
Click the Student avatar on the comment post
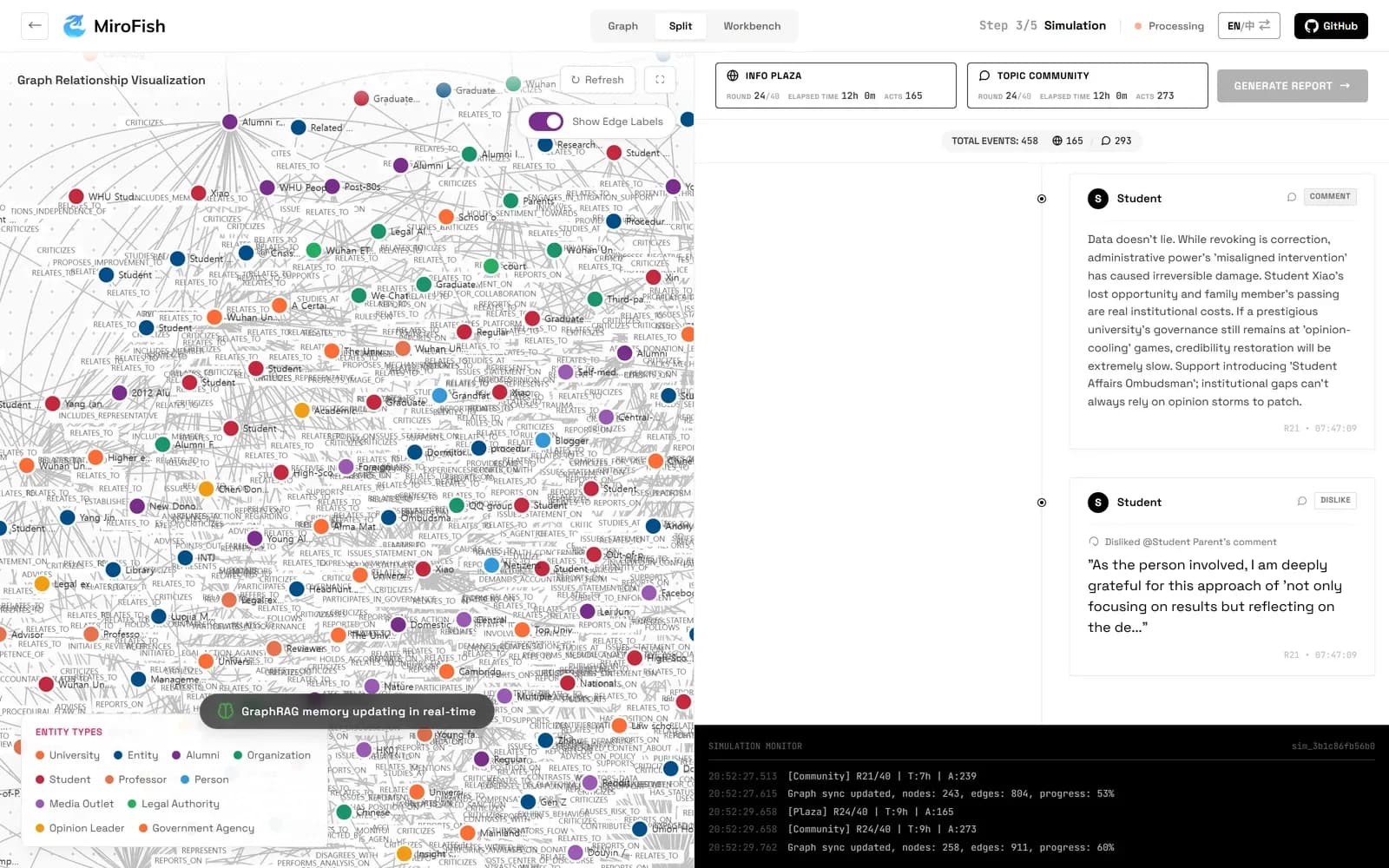tap(1098, 199)
